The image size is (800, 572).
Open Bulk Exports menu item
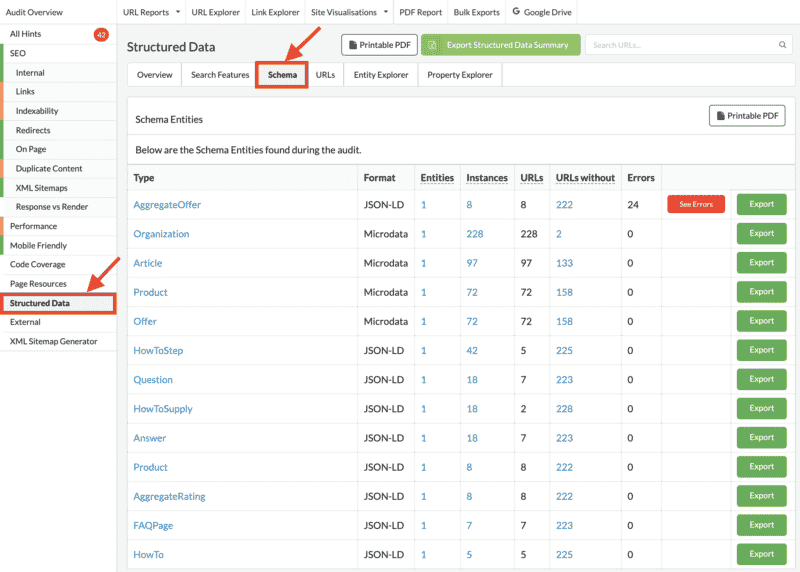(477, 12)
